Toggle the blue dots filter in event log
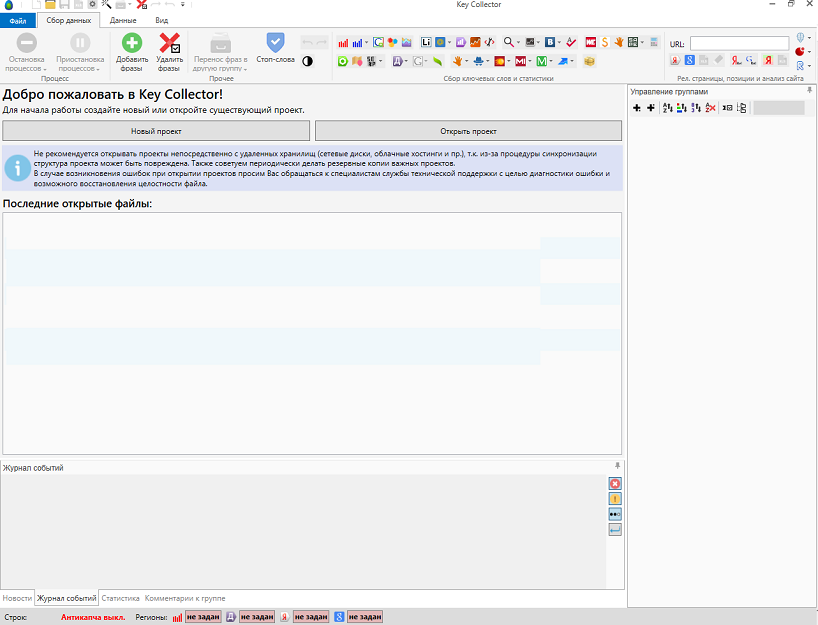Image resolution: width=818 pixels, height=625 pixels. (615, 514)
